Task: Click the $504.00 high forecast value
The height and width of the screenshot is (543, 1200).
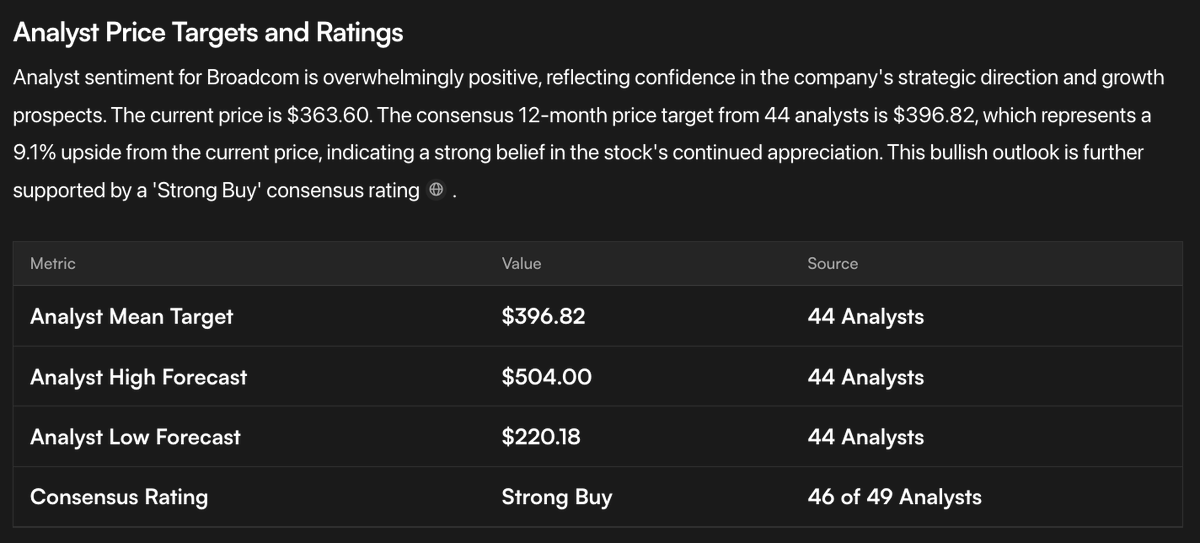Action: pos(546,377)
